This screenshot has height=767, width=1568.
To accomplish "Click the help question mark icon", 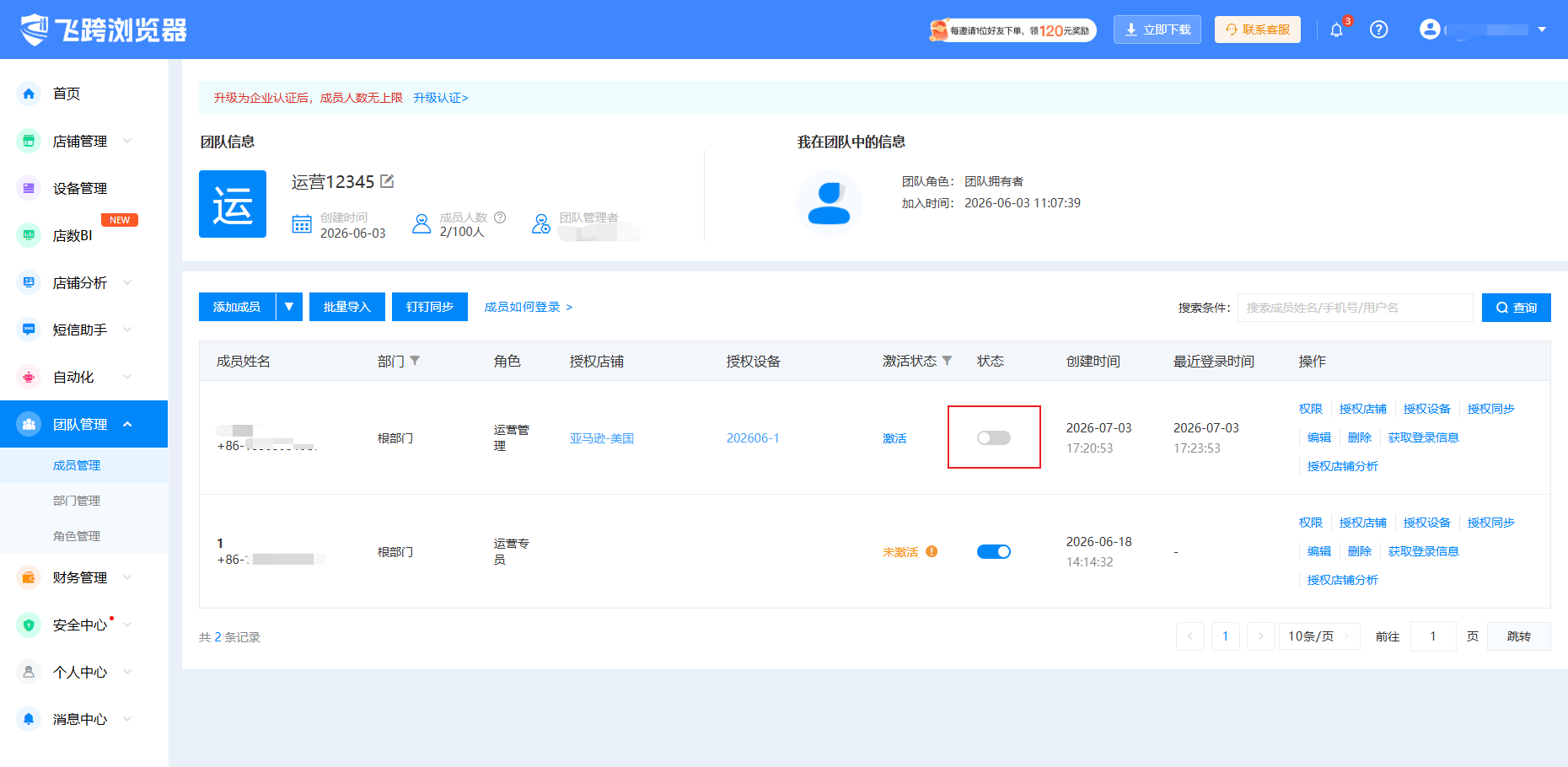I will 1379,29.
